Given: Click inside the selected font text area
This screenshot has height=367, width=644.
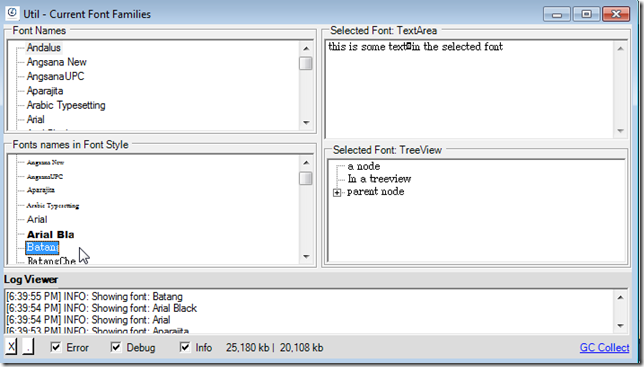Looking at the screenshot, I should point(470,89).
